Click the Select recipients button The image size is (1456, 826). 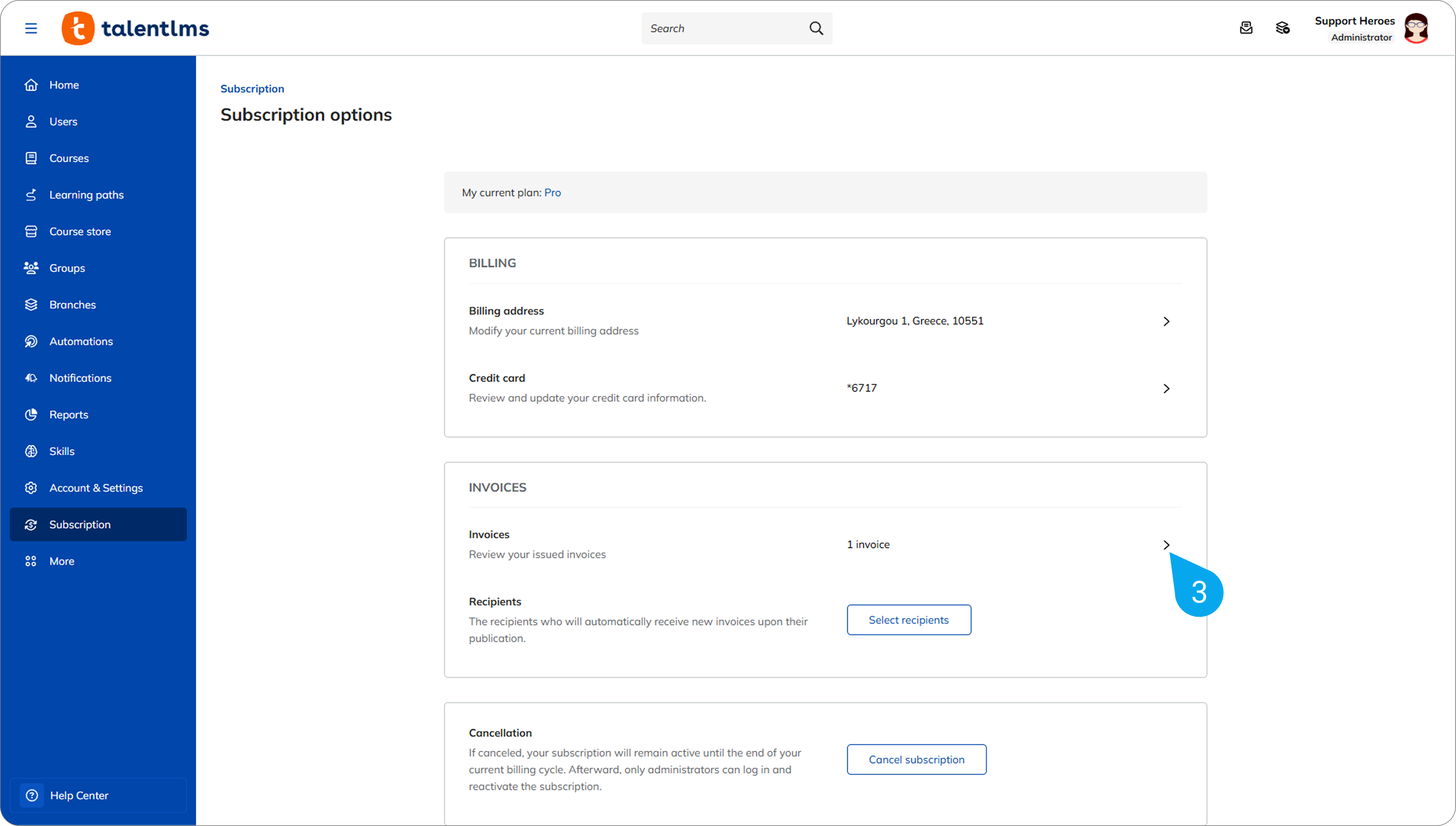909,620
